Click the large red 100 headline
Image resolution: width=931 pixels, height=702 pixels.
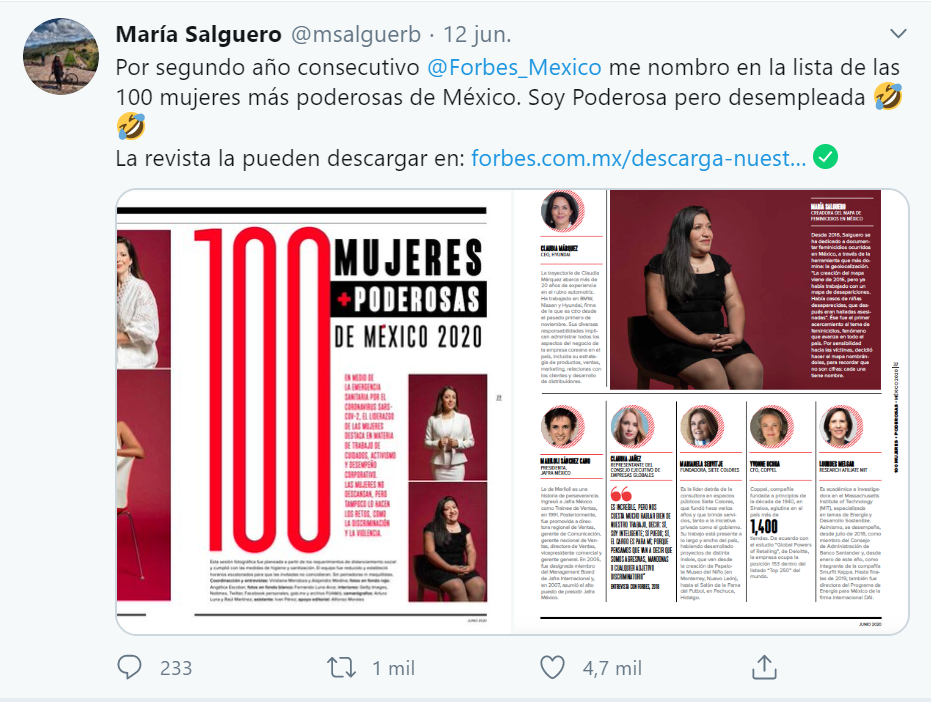(x=262, y=390)
